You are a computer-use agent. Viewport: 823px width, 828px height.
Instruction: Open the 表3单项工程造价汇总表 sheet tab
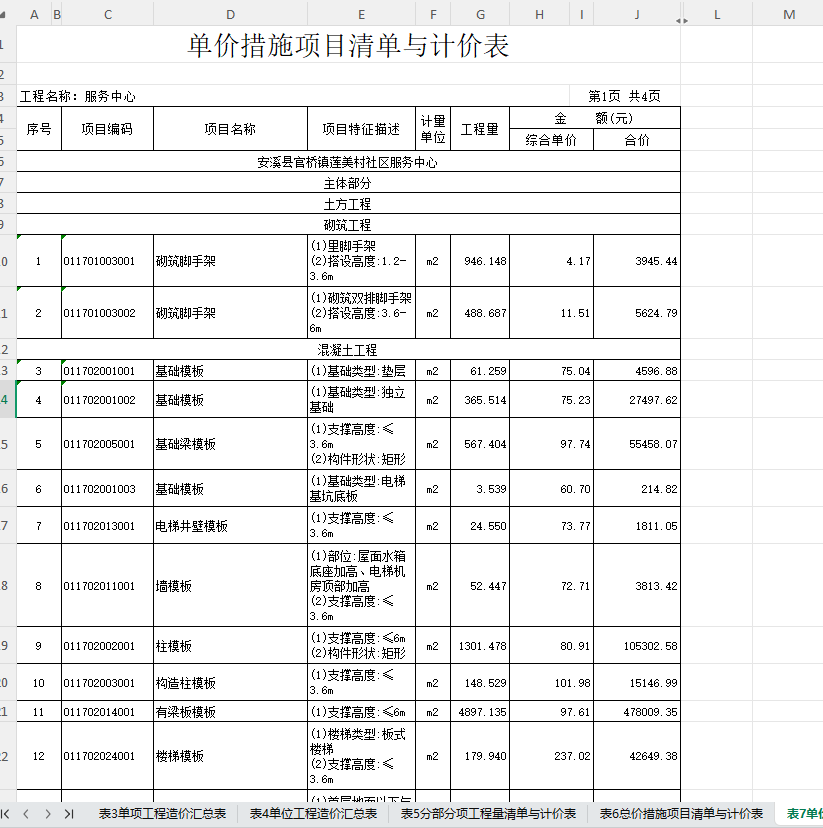163,814
